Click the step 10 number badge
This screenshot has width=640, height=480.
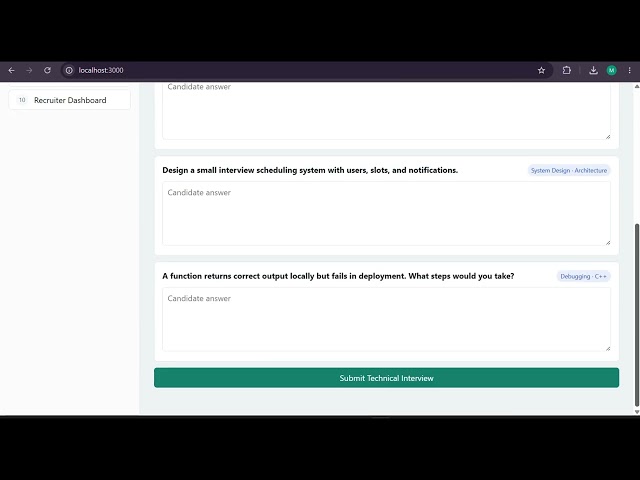click(22, 100)
